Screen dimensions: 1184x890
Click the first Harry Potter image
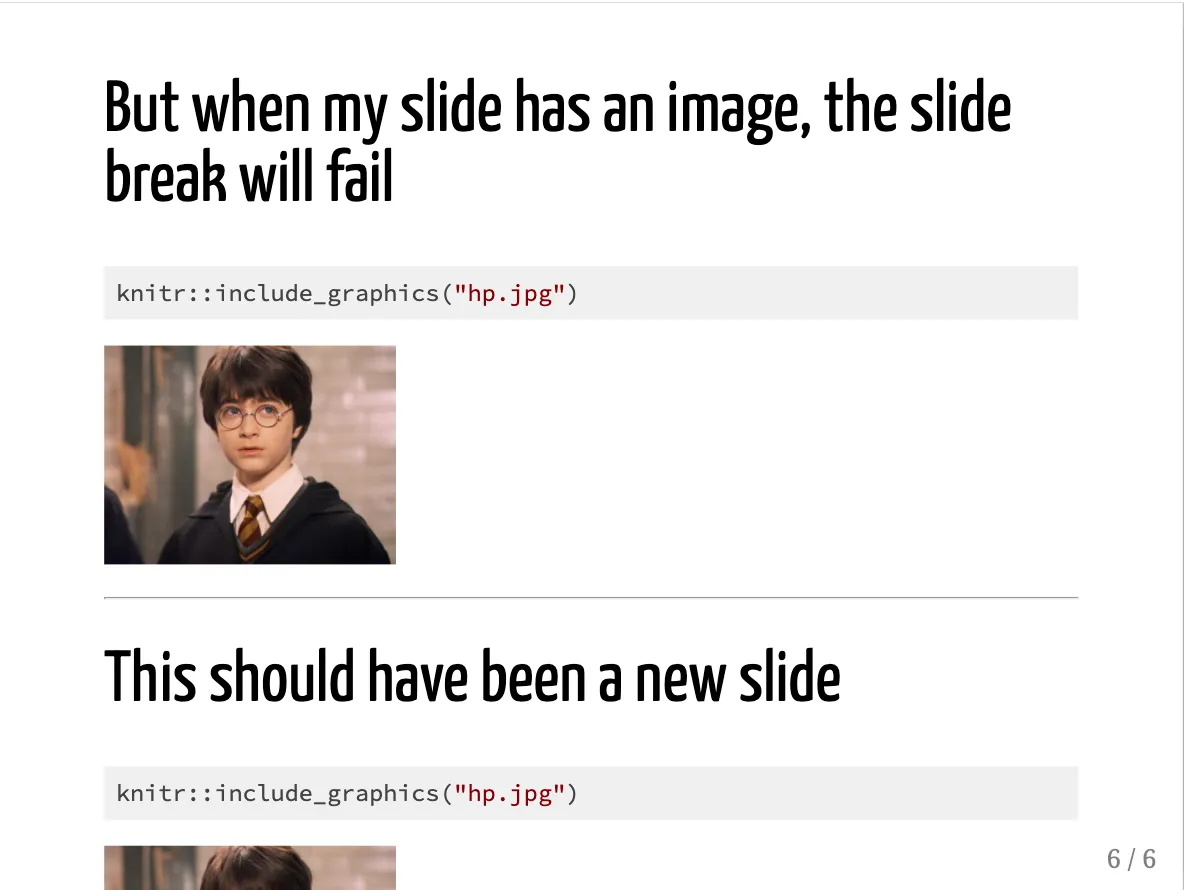coord(250,454)
